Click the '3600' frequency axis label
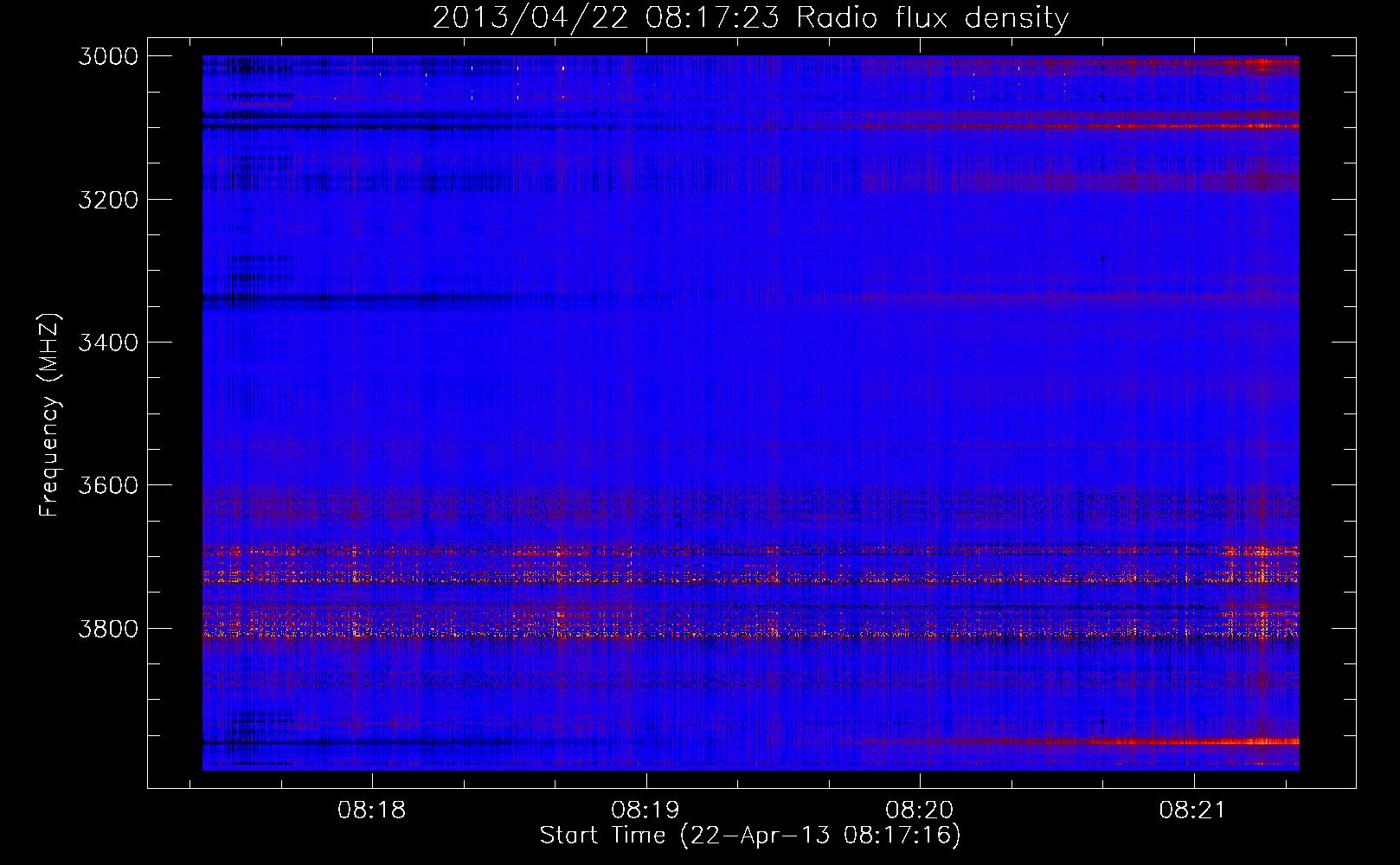Screen dimensions: 1400x865 (x=108, y=485)
